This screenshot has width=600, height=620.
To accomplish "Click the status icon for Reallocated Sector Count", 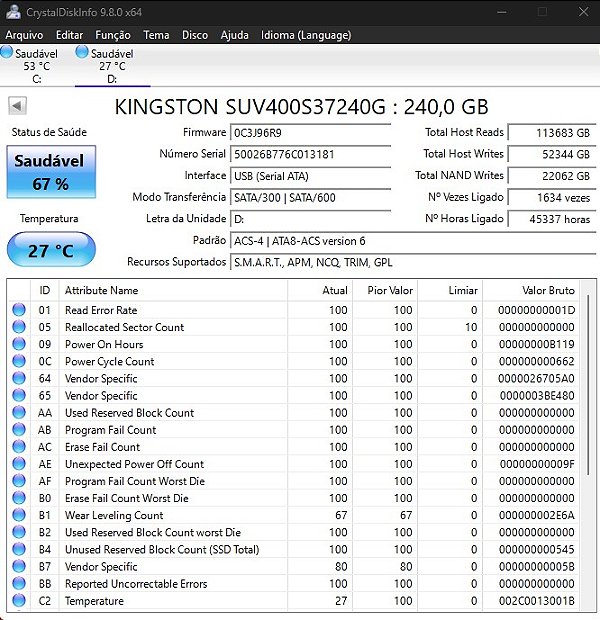I will click(19, 327).
